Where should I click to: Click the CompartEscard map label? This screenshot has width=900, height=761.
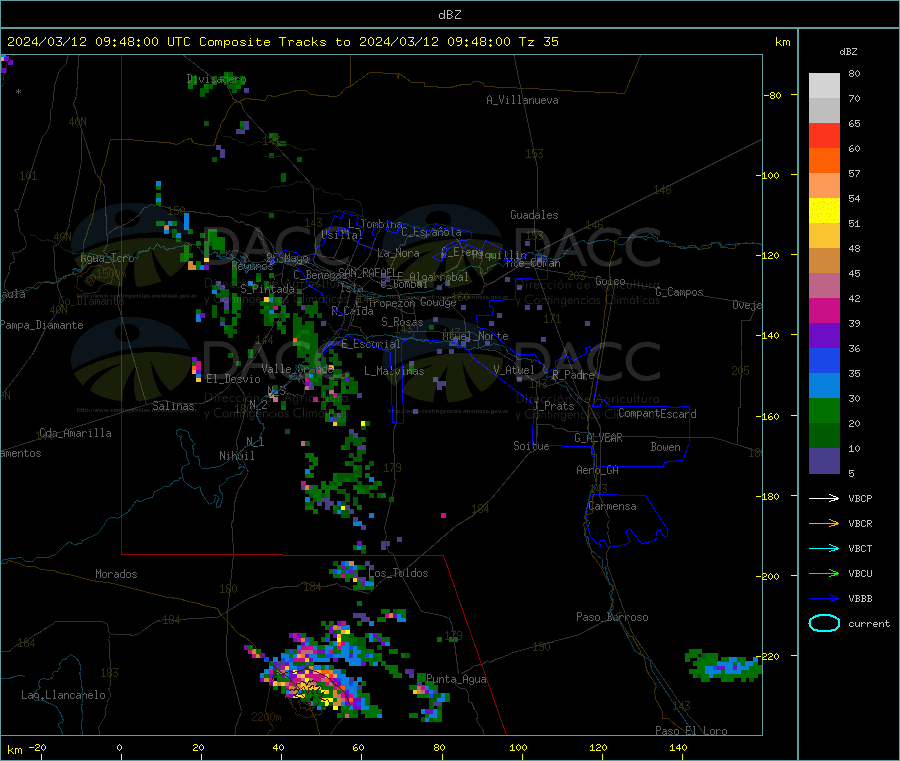(x=657, y=413)
